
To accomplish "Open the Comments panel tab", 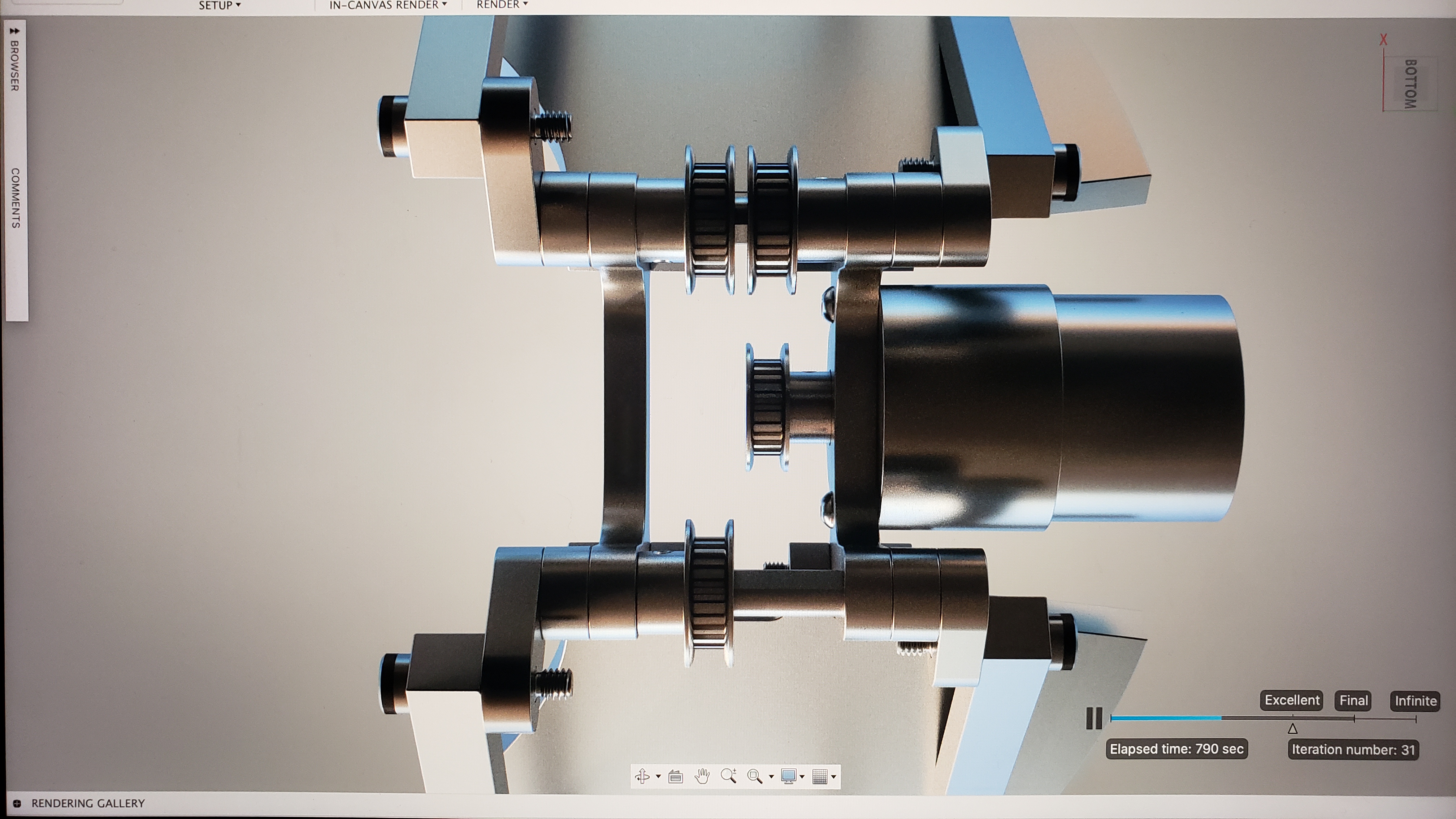I will click(x=15, y=198).
